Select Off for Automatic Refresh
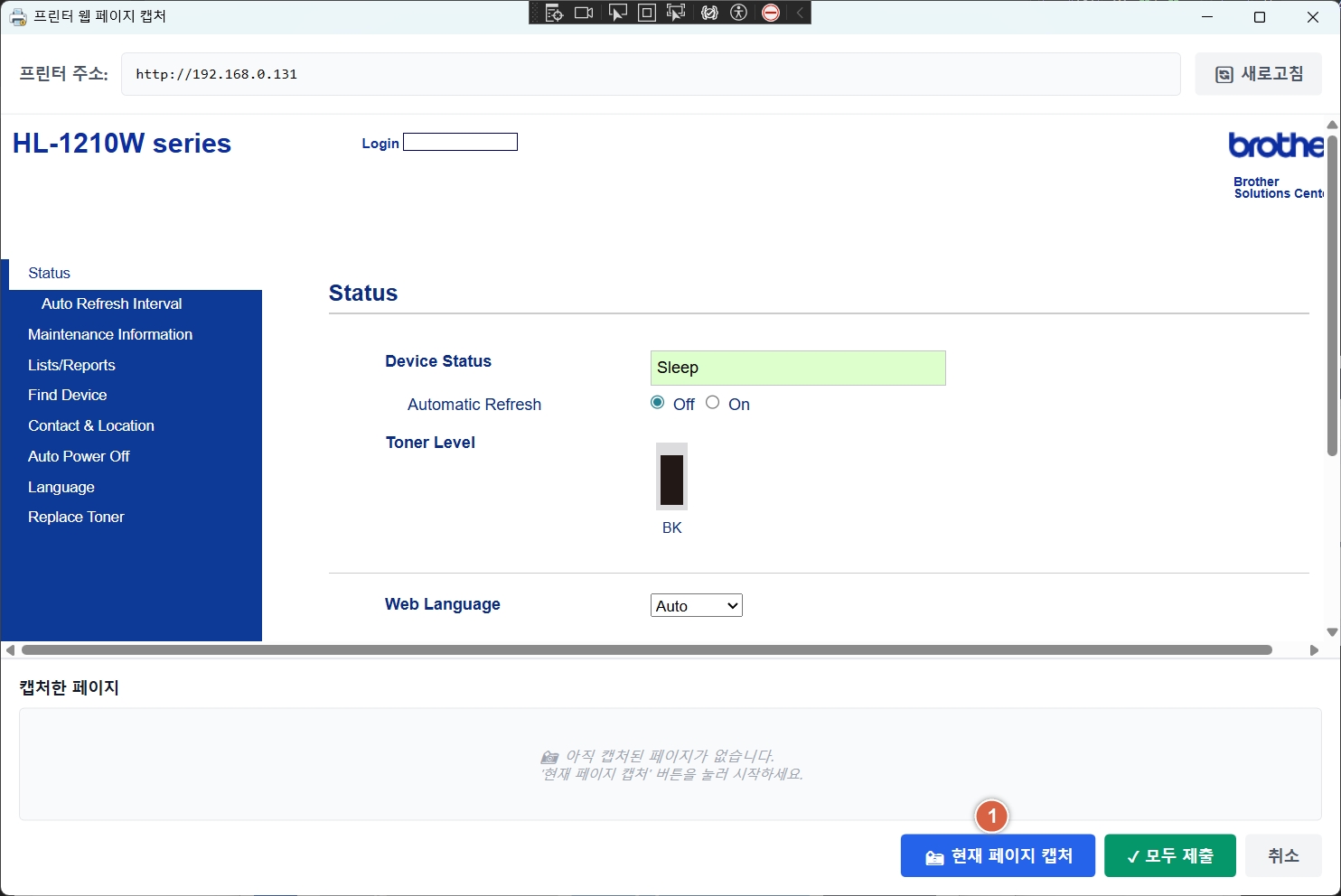The width and height of the screenshot is (1341, 896). coord(658,403)
